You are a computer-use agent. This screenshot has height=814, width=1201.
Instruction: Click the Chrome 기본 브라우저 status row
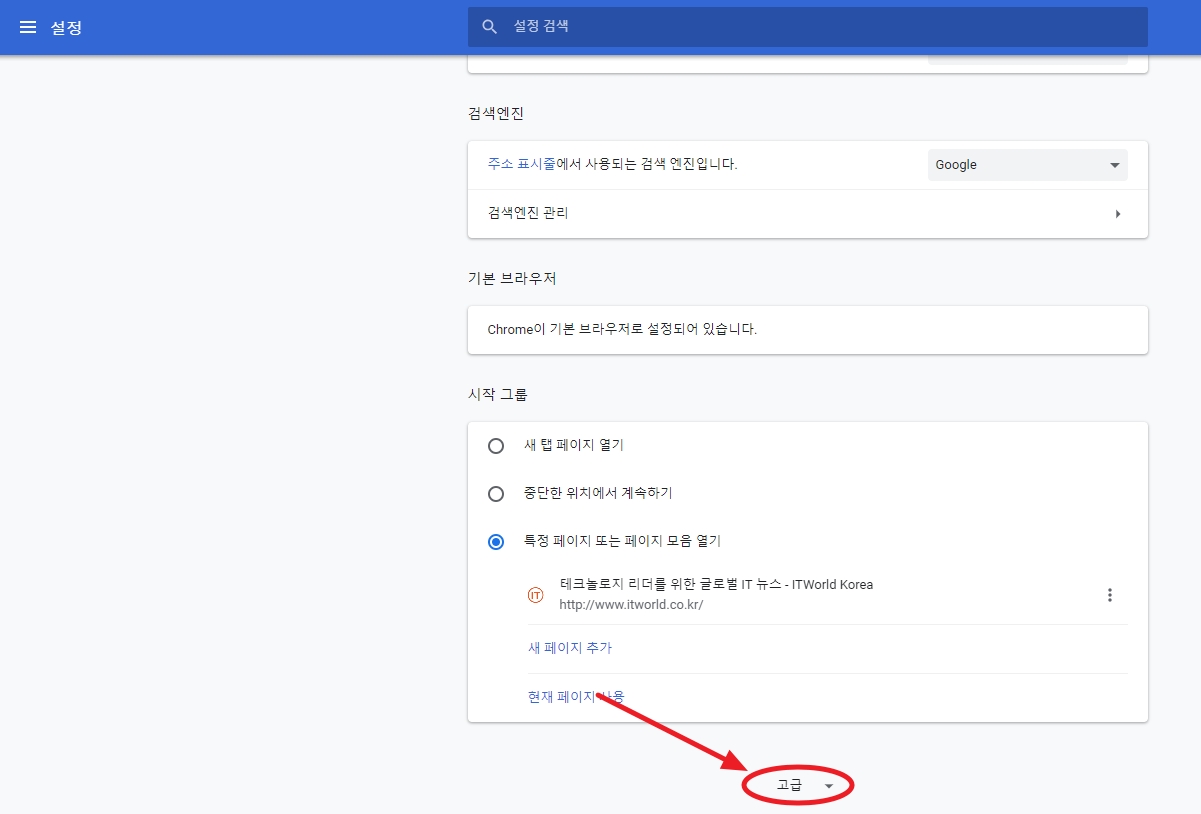pos(807,329)
